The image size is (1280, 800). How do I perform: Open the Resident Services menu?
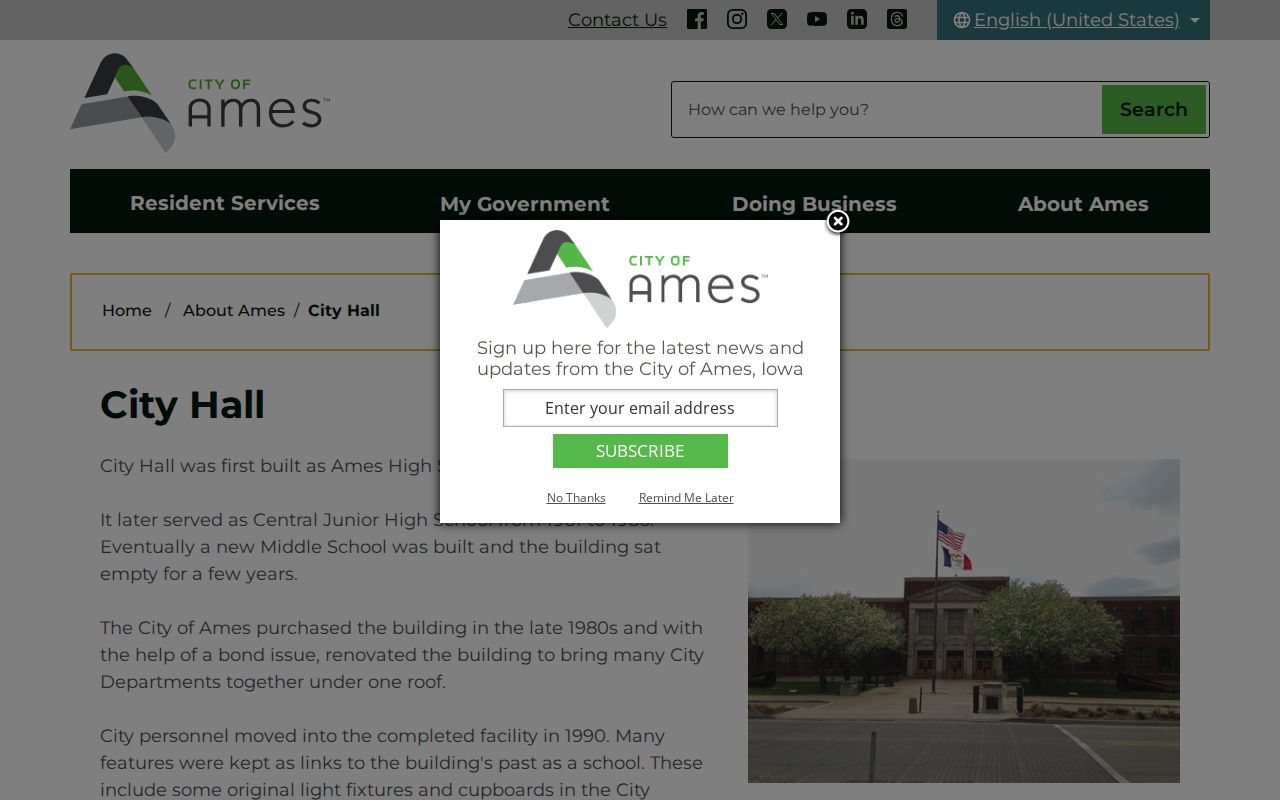coord(225,203)
